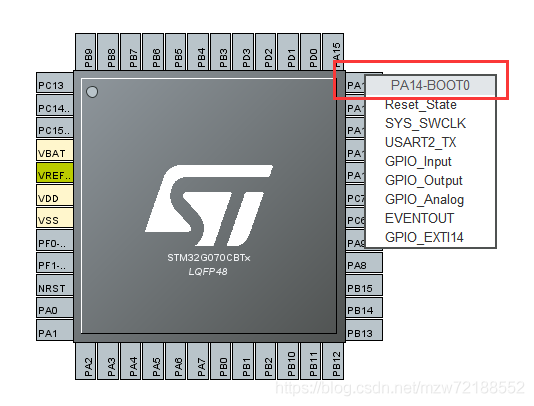Select the PA8 pin
This screenshot has height=406, width=534.
364,262
